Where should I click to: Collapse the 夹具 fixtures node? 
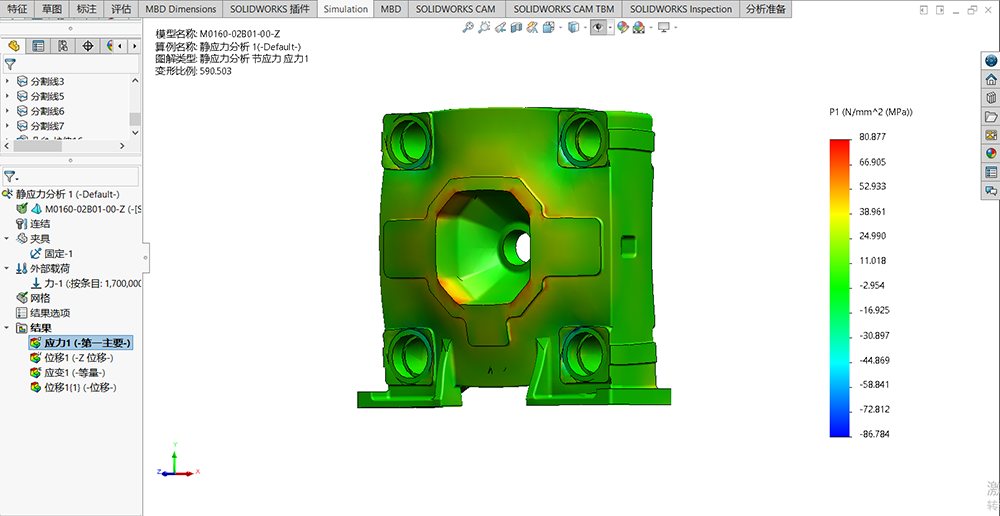pyautogui.click(x=8, y=238)
